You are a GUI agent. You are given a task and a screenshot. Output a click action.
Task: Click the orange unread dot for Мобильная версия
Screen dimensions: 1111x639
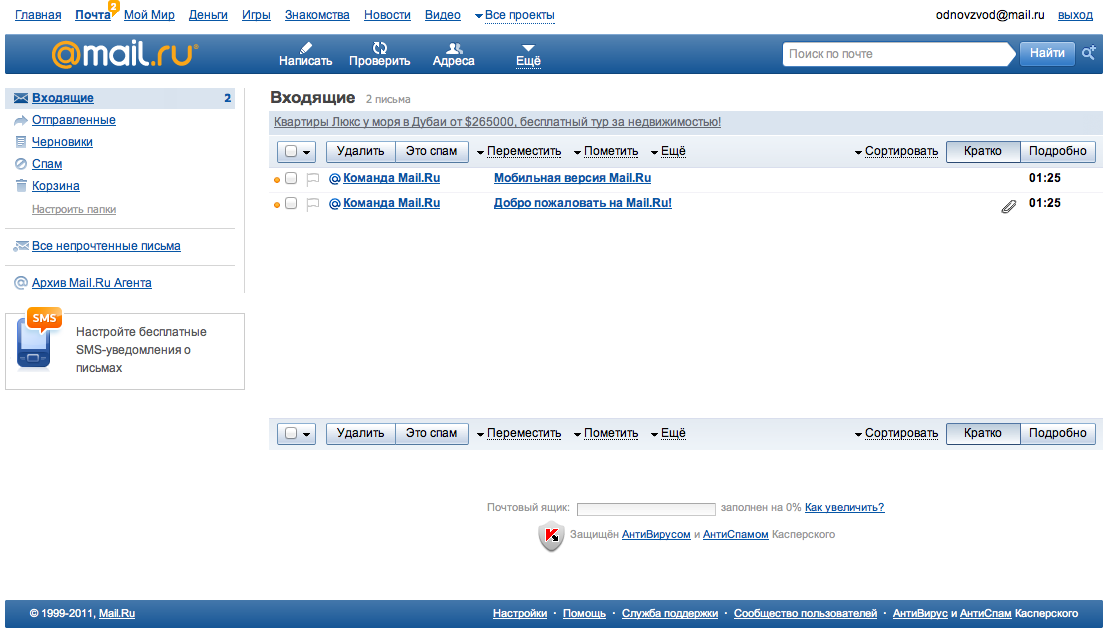[276, 180]
